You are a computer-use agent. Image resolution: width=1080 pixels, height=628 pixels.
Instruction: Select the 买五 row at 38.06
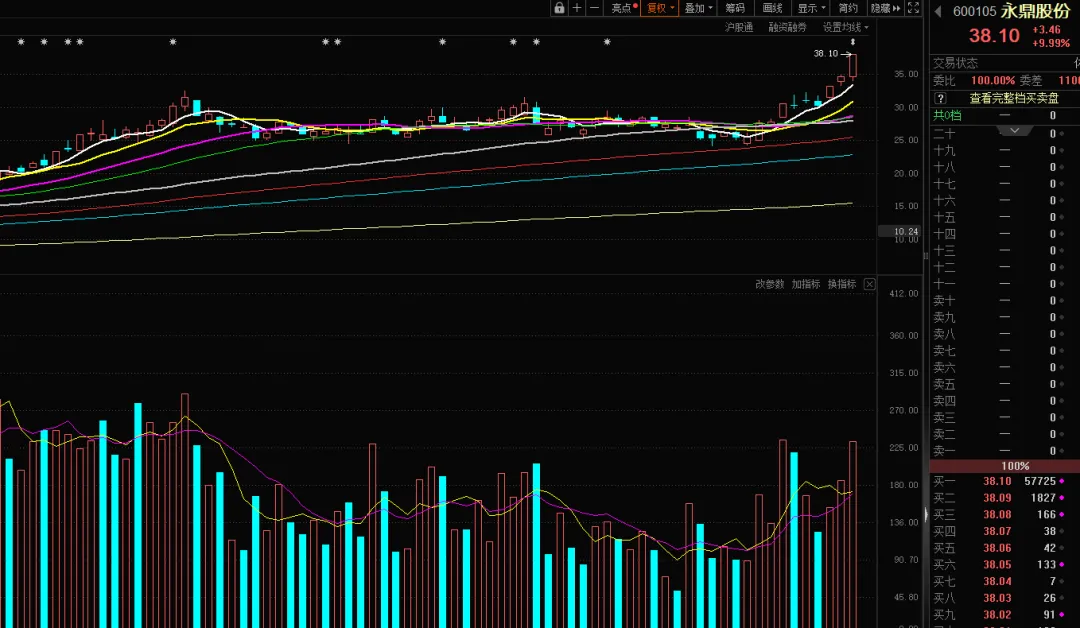pos(1004,548)
